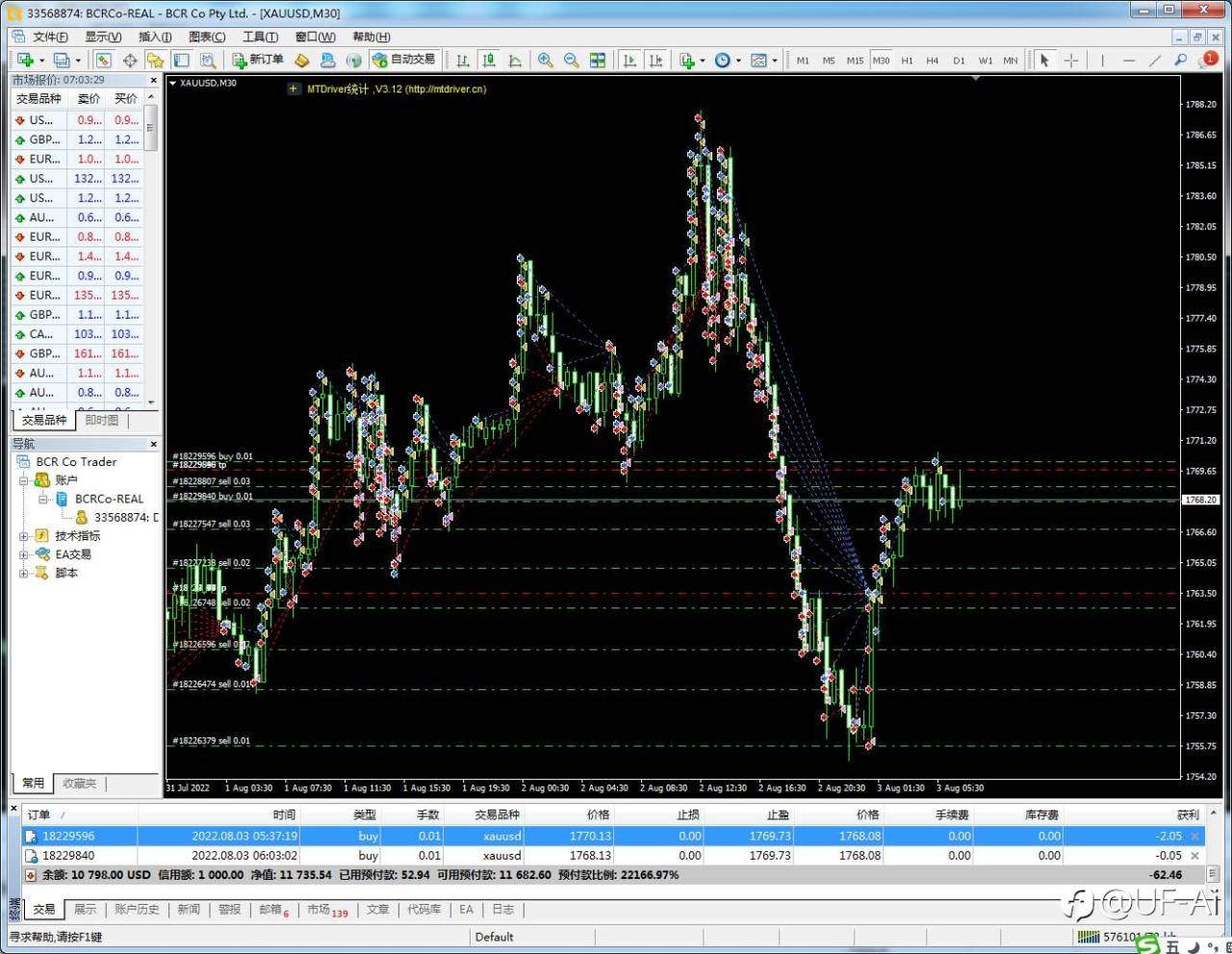The image size is (1232, 954).
Task: Click the new chart icon
Action: [x=25, y=60]
